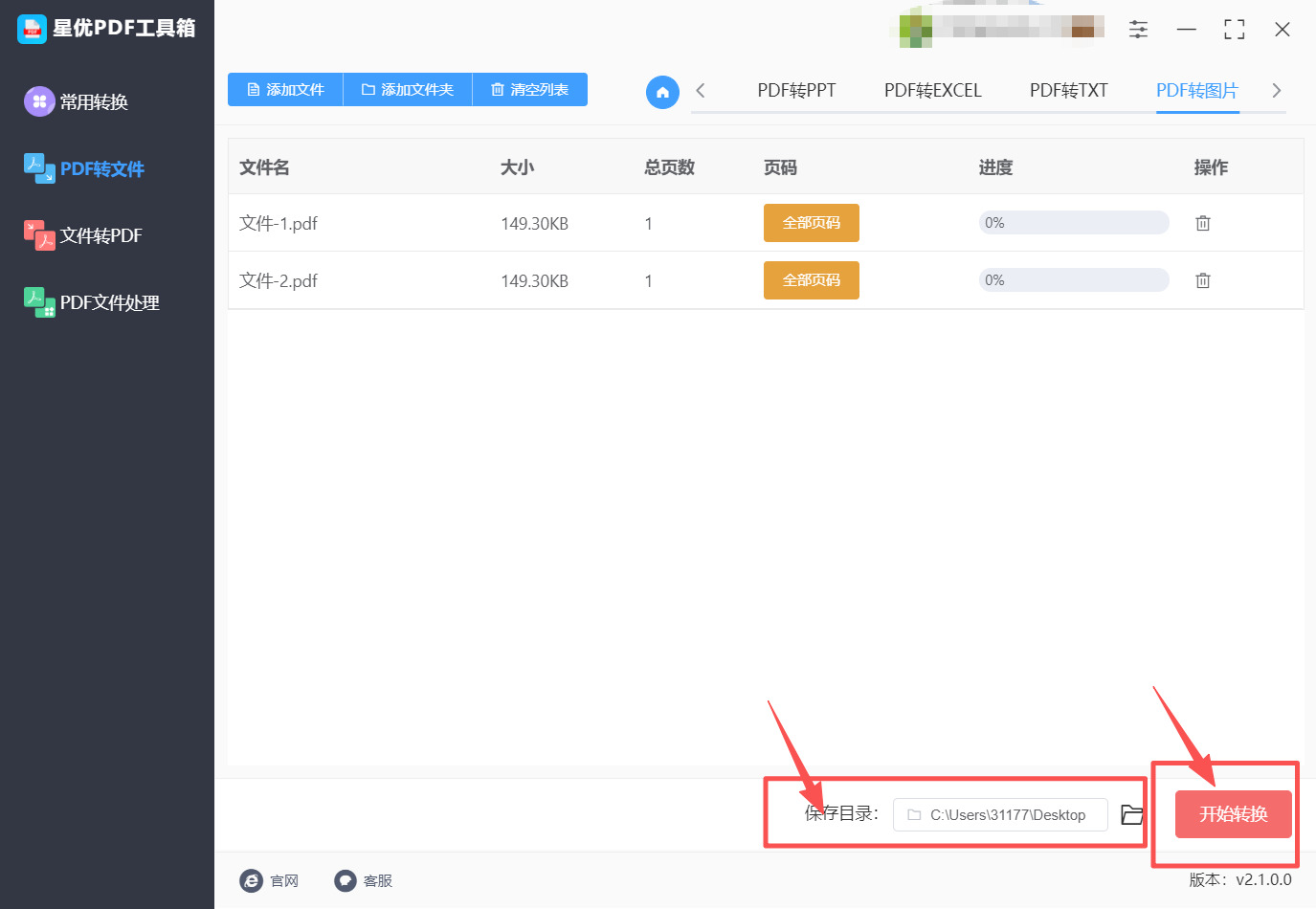Screen dimensions: 1316x909
Task: Click the 添加文件 button
Action: (x=285, y=90)
